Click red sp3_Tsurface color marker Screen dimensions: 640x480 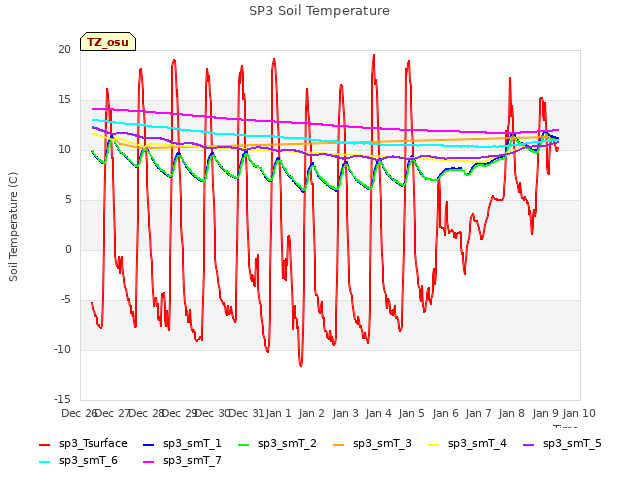pos(44,444)
